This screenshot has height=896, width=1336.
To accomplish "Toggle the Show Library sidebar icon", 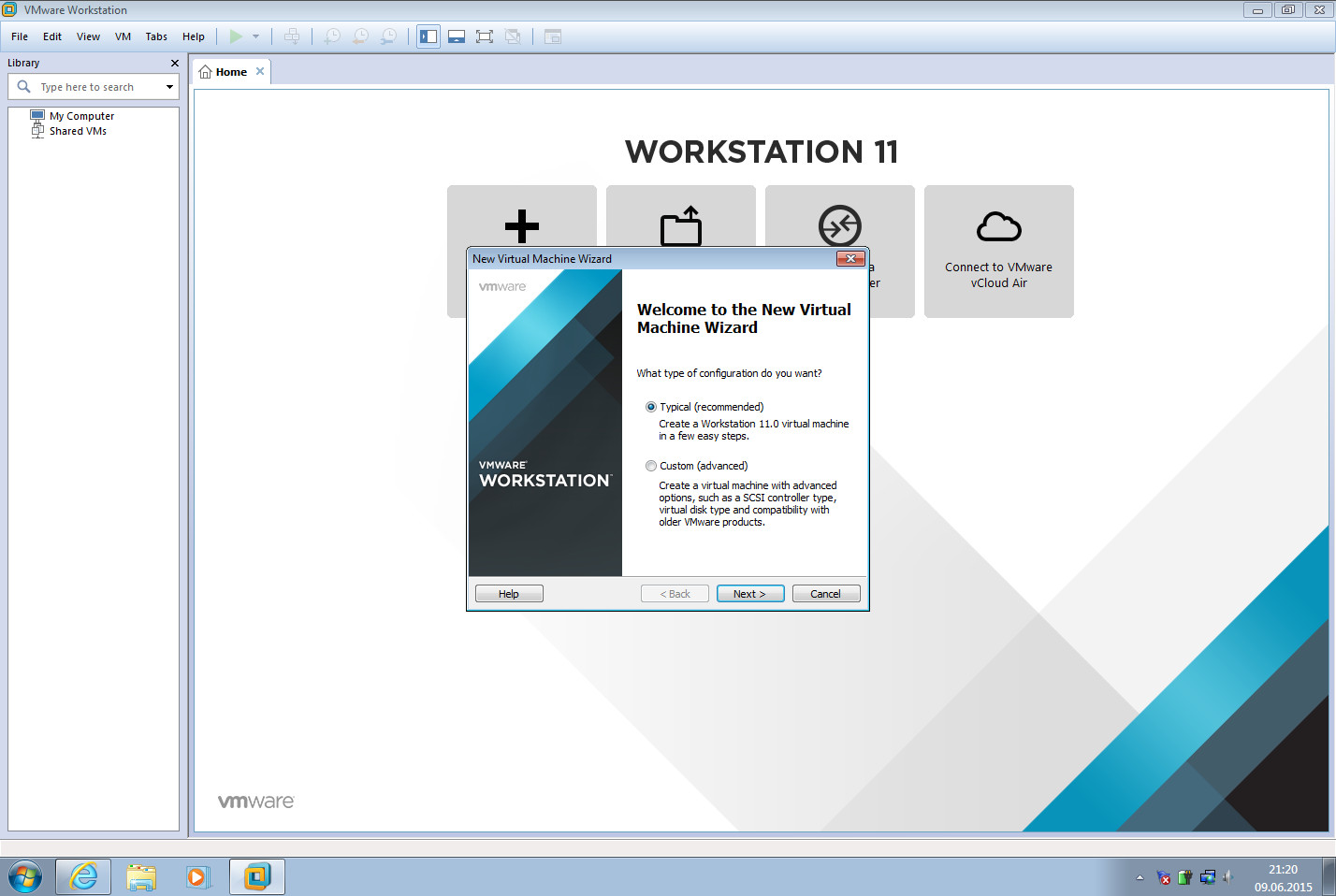I will coord(428,36).
